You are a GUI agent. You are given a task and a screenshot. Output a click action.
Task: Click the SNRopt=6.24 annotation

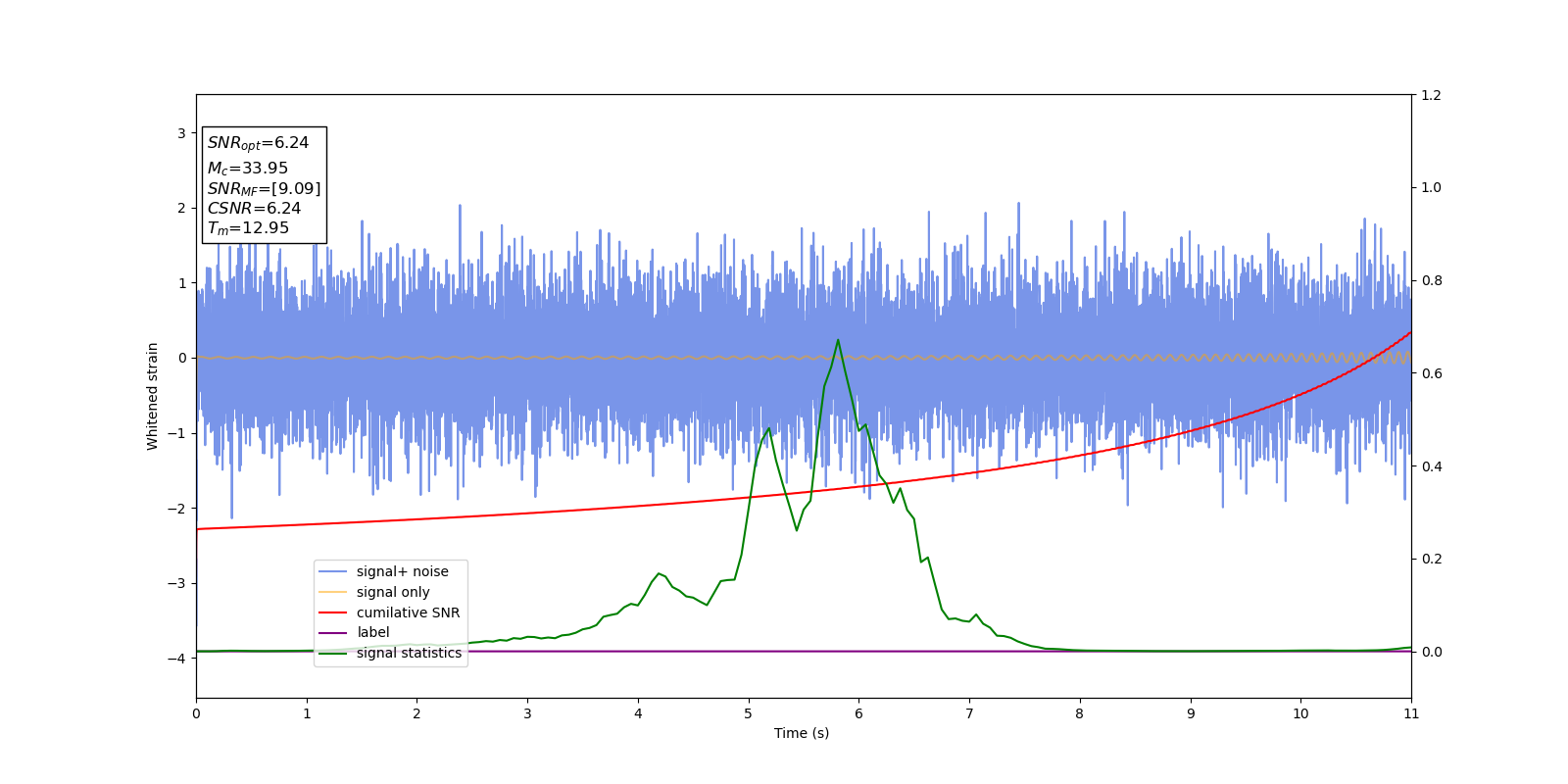tap(258, 143)
